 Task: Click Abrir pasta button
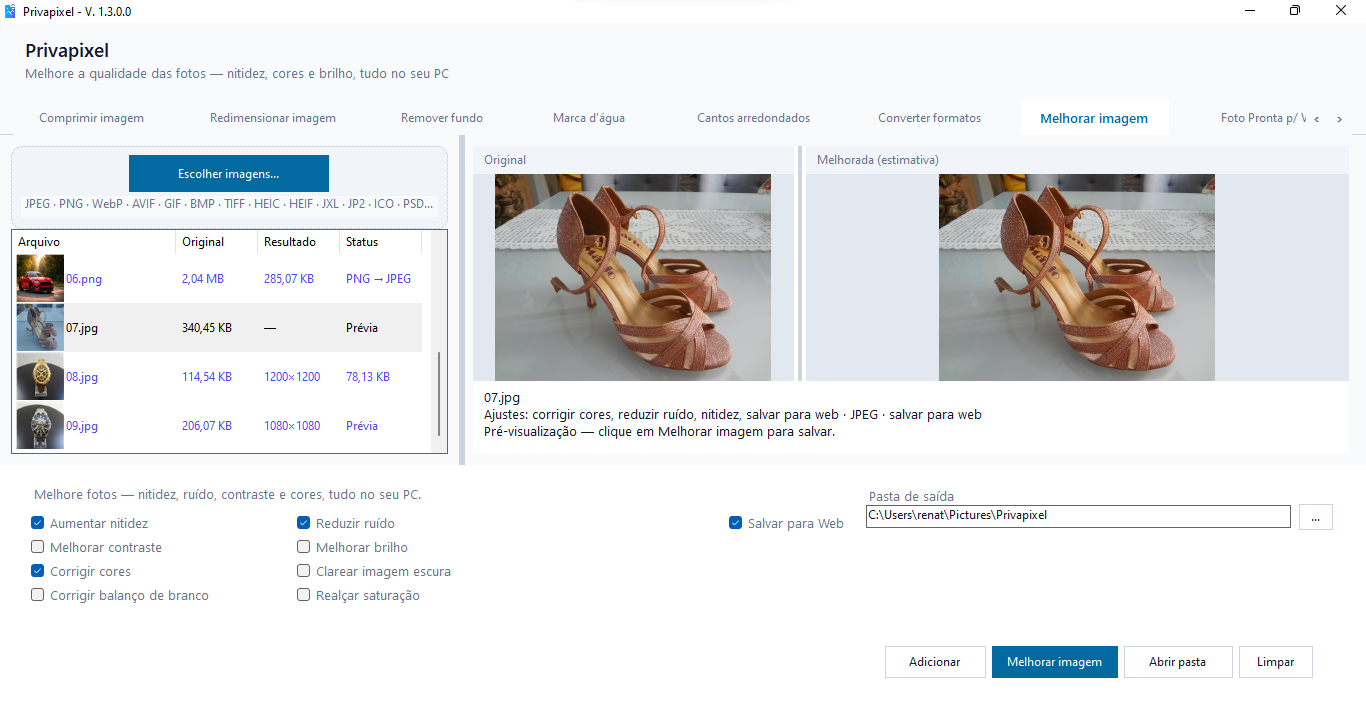[x=1178, y=662]
